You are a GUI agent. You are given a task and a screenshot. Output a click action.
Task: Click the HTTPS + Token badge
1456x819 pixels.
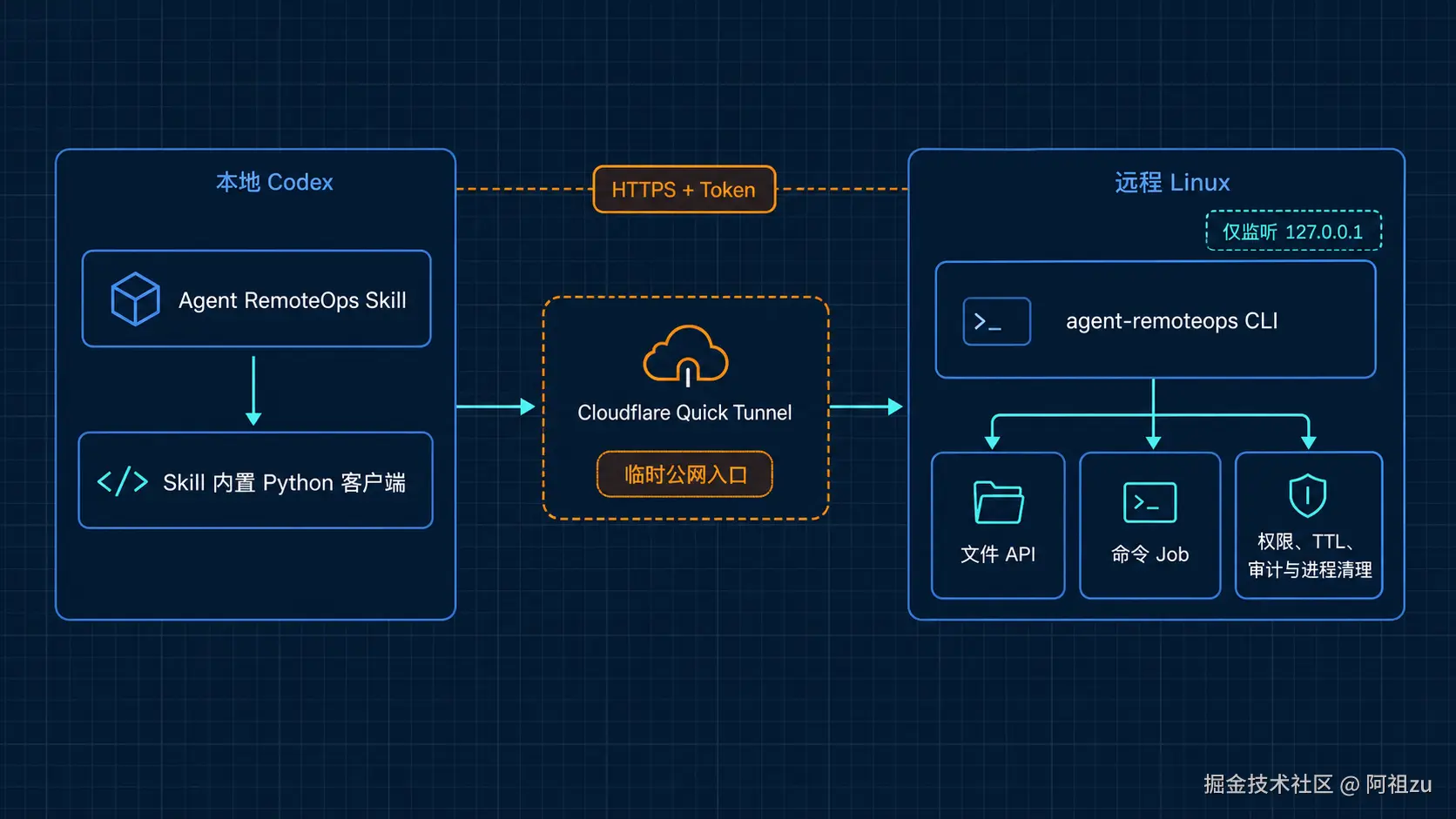pyautogui.click(x=684, y=190)
